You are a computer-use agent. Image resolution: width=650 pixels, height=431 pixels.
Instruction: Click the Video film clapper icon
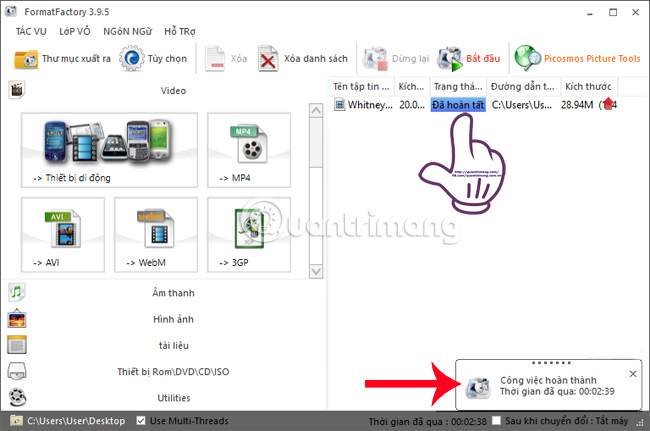pyautogui.click(x=17, y=90)
